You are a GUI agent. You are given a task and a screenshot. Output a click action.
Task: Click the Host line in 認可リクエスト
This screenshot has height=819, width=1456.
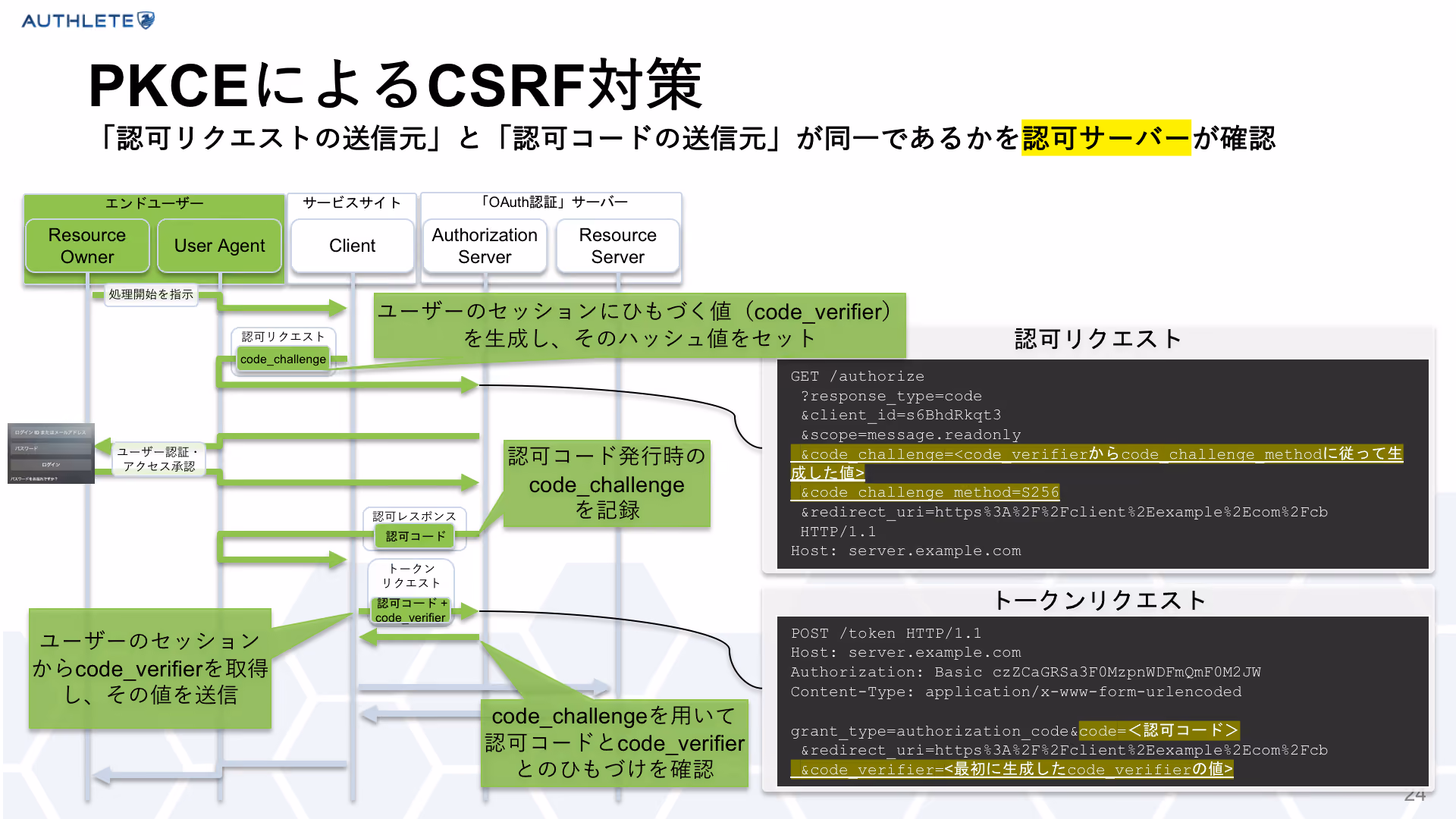pos(905,551)
